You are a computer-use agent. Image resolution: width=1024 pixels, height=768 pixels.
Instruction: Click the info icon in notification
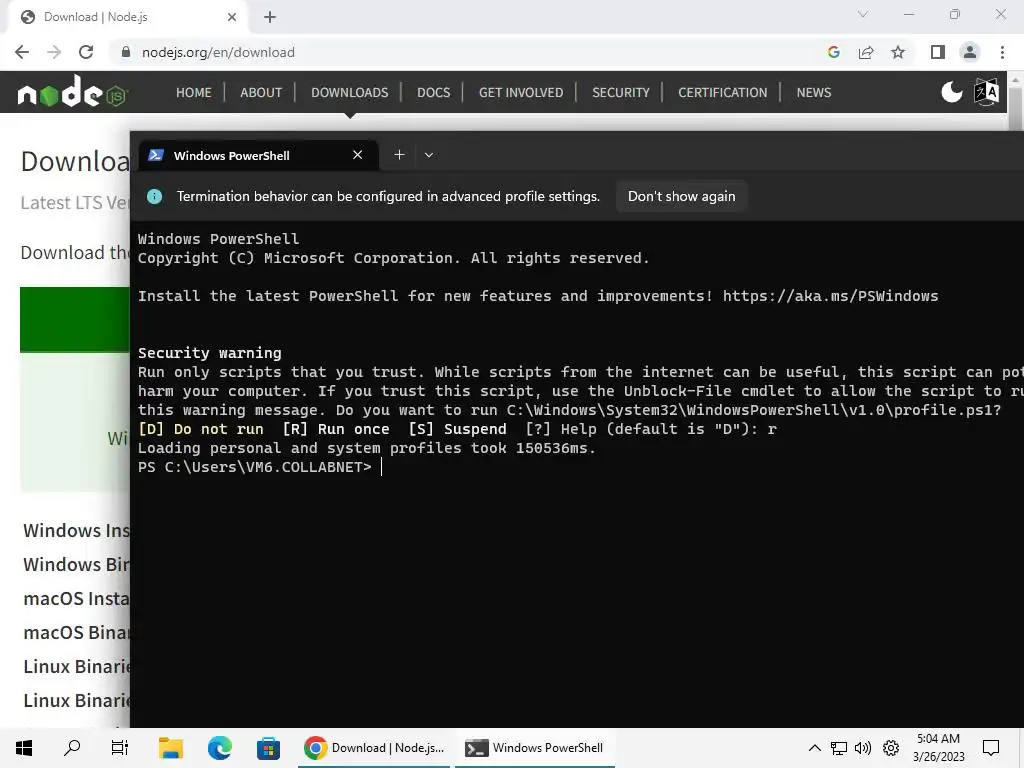[155, 196]
